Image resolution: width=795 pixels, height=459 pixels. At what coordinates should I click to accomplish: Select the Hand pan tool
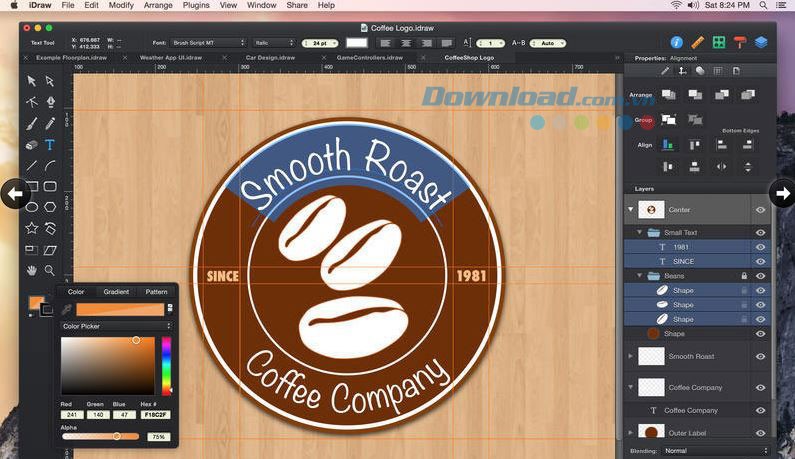[31, 270]
